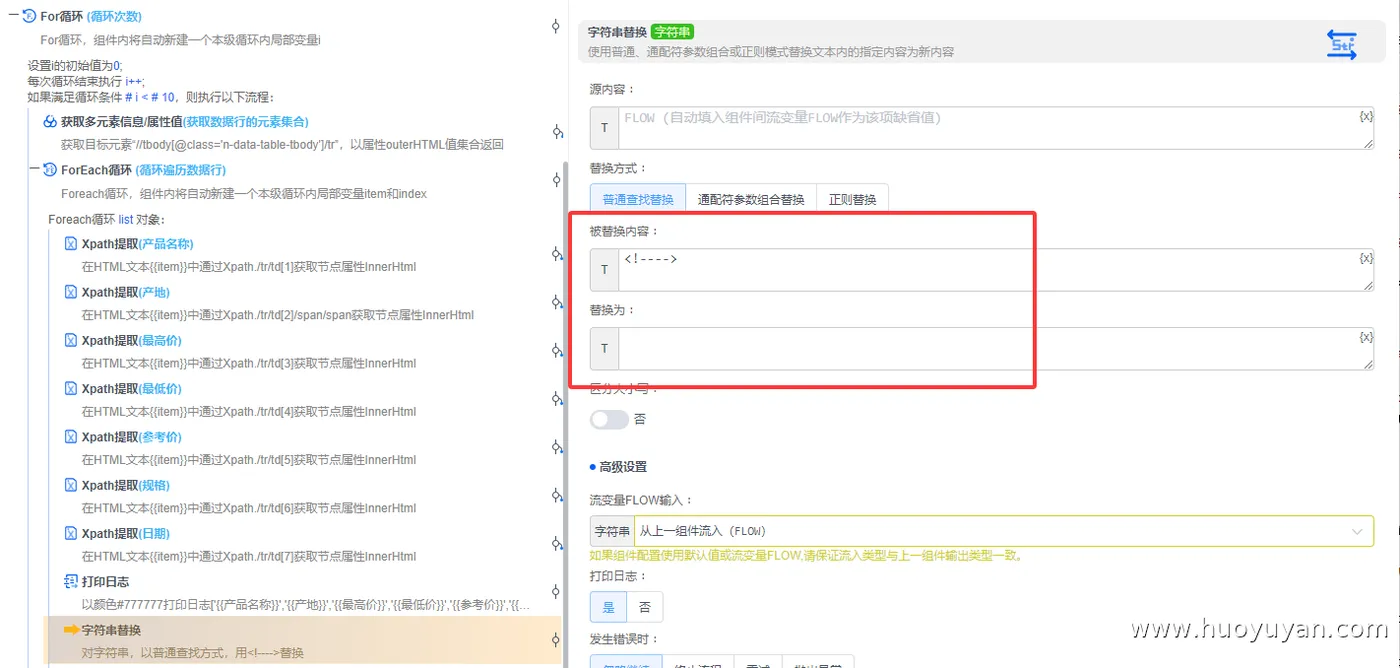This screenshot has height=668, width=1400.
Task: Collapse the ForEach循环 block
Action: (x=36, y=170)
